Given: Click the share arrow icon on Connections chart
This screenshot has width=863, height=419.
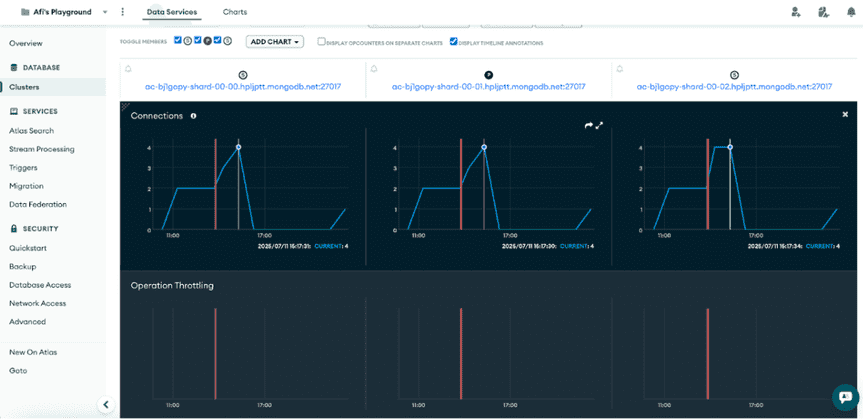Looking at the screenshot, I should 588,126.
